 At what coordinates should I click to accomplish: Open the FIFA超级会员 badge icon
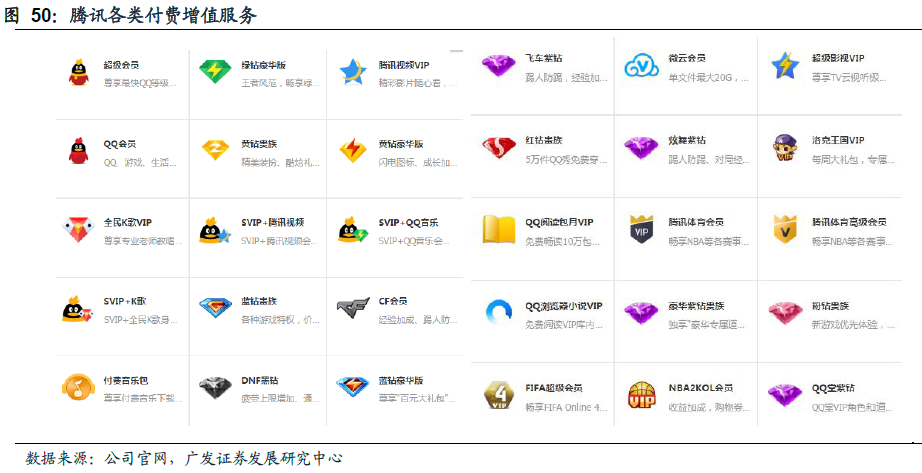point(498,395)
